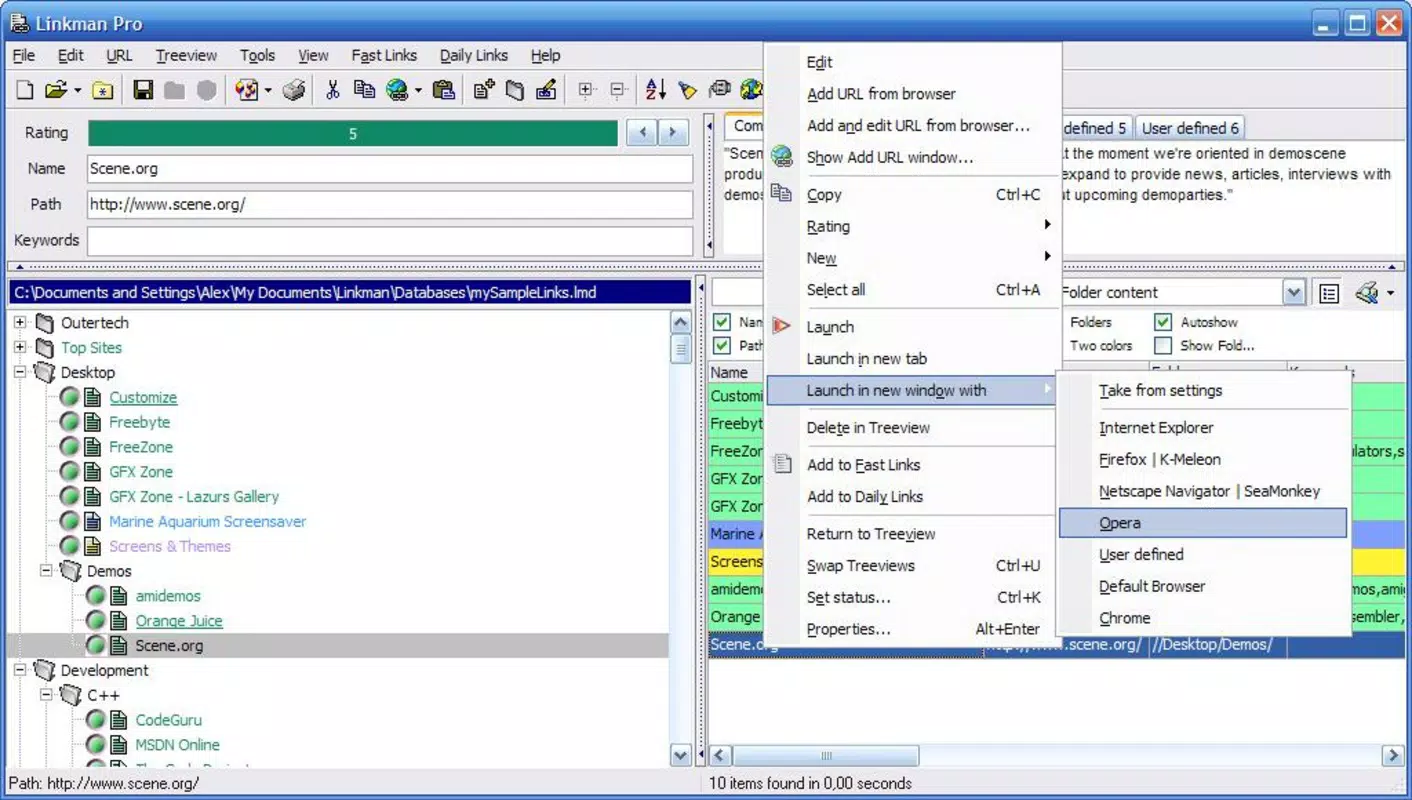Choose Opera from the browser submenu
The image size is (1412, 800).
pos(1202,523)
